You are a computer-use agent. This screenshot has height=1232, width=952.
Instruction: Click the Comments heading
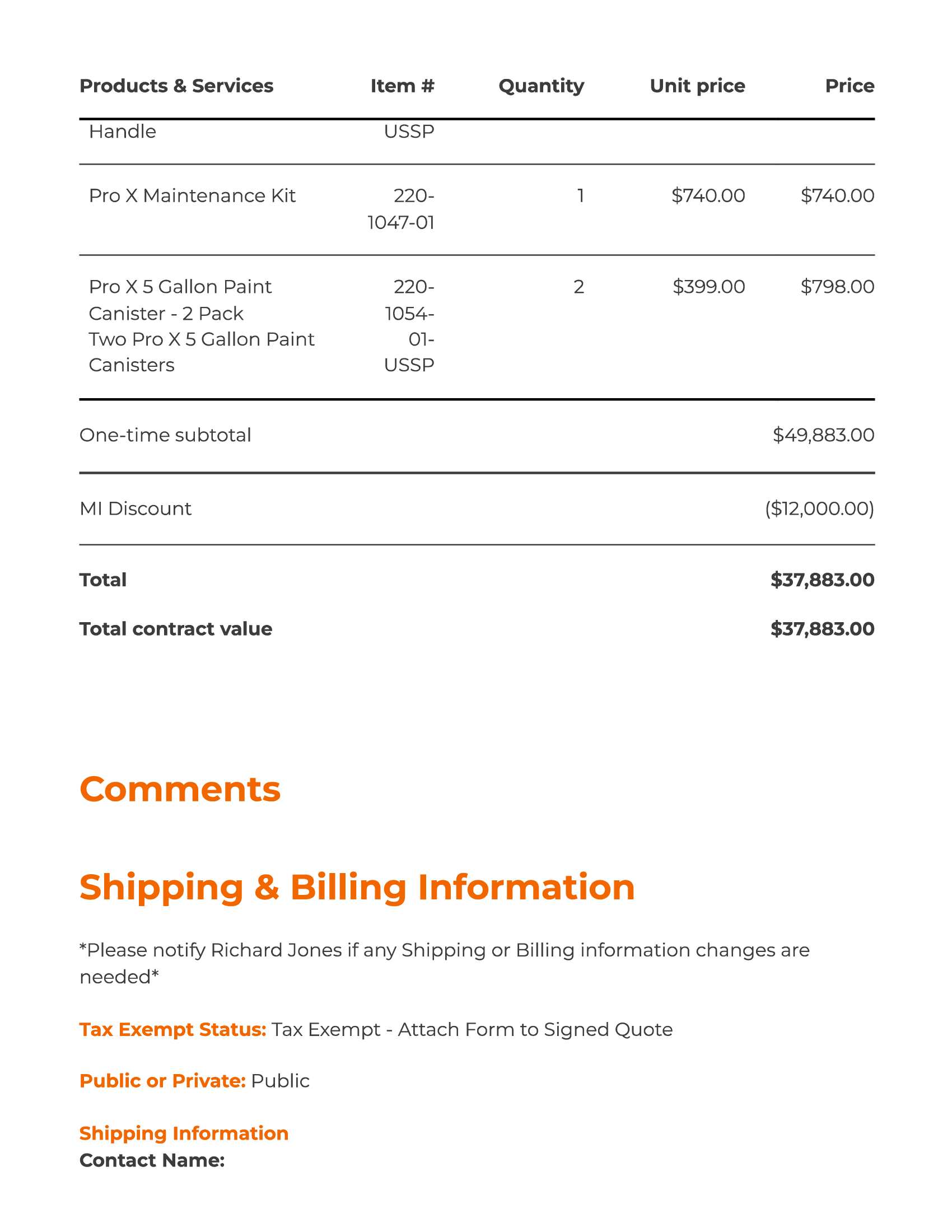click(x=180, y=788)
